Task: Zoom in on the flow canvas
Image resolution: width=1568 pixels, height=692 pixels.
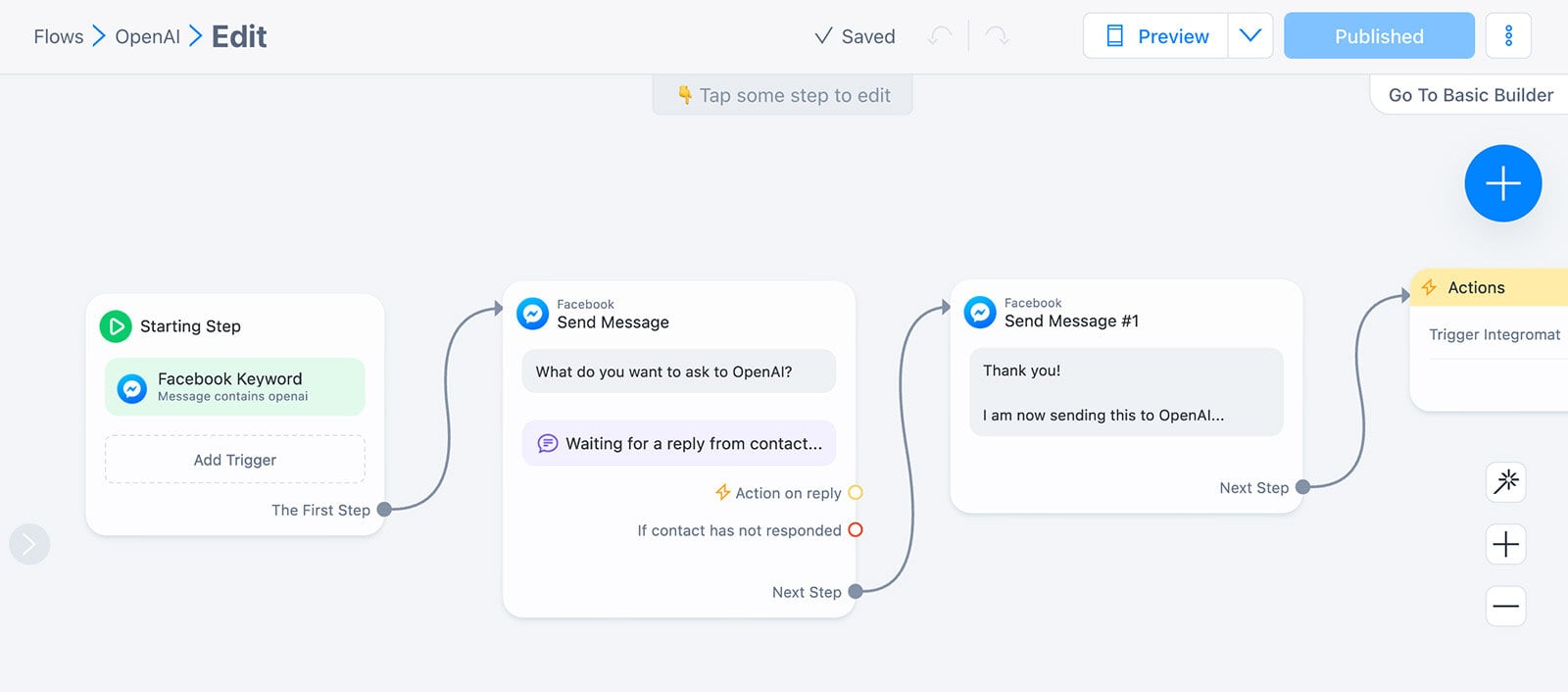Action: (1506, 544)
